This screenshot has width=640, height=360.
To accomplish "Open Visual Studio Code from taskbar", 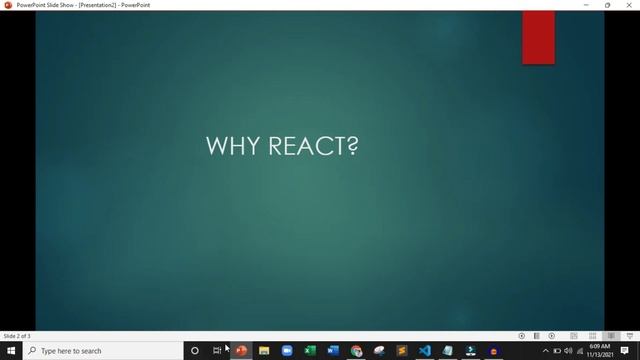I will pyautogui.click(x=425, y=351).
